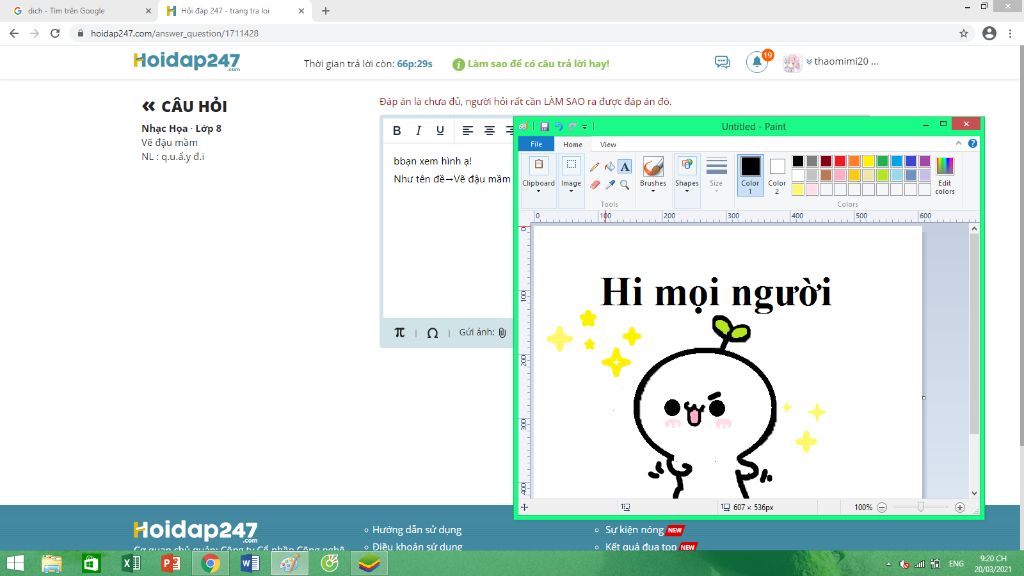This screenshot has width=1024, height=576.
Task: Click the Redo arrow in Paint's title bar
Action: point(573,127)
